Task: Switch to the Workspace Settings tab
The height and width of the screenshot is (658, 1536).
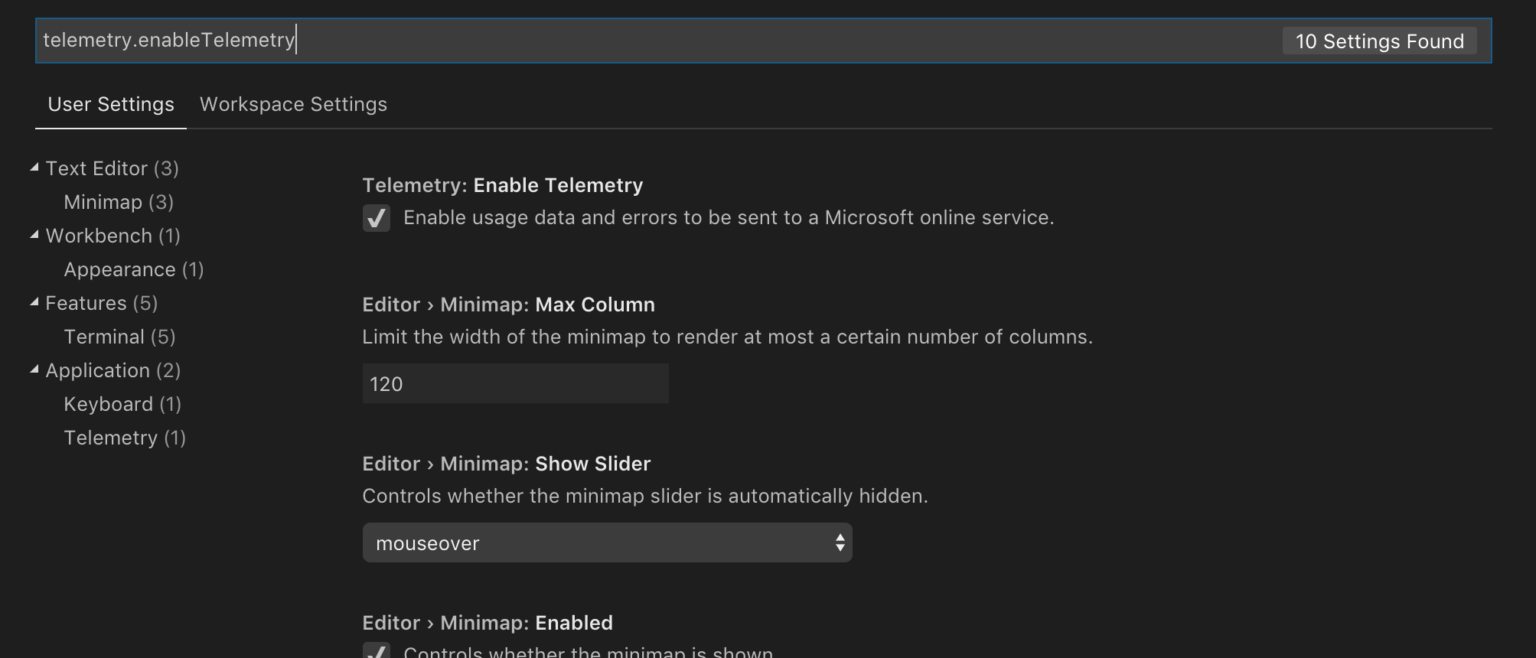Action: point(293,104)
